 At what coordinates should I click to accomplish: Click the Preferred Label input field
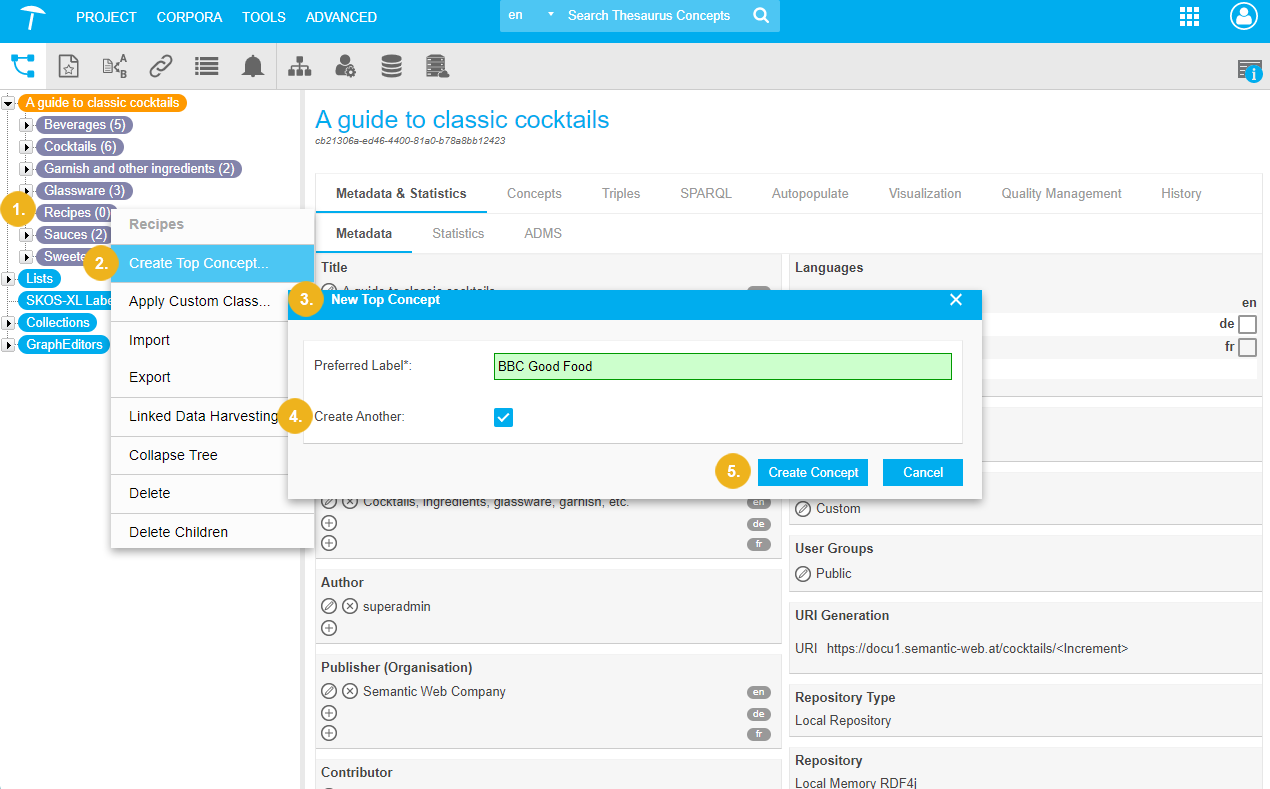(722, 366)
